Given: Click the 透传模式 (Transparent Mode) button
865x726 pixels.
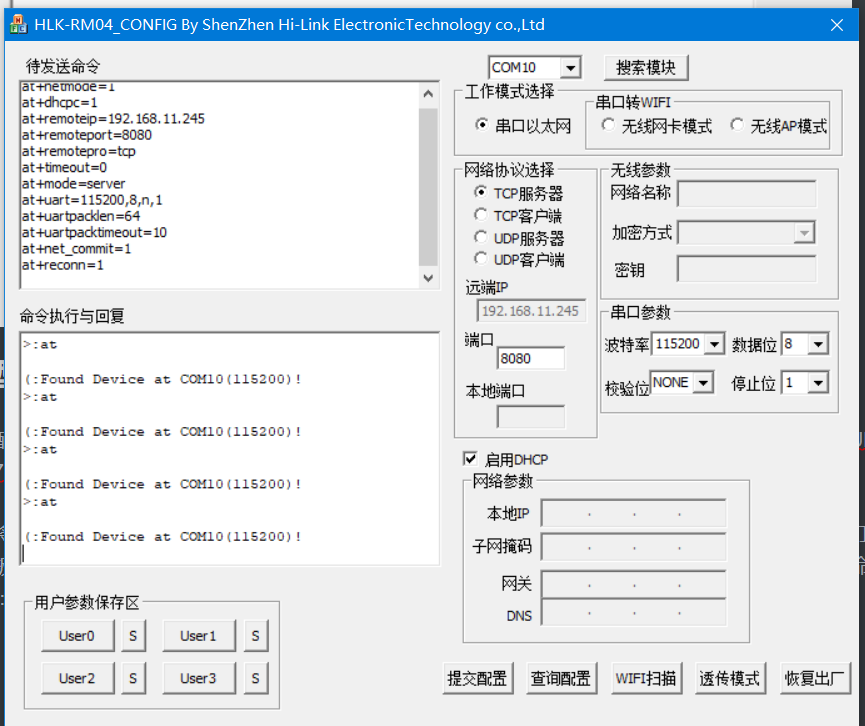Looking at the screenshot, I should click(731, 677).
